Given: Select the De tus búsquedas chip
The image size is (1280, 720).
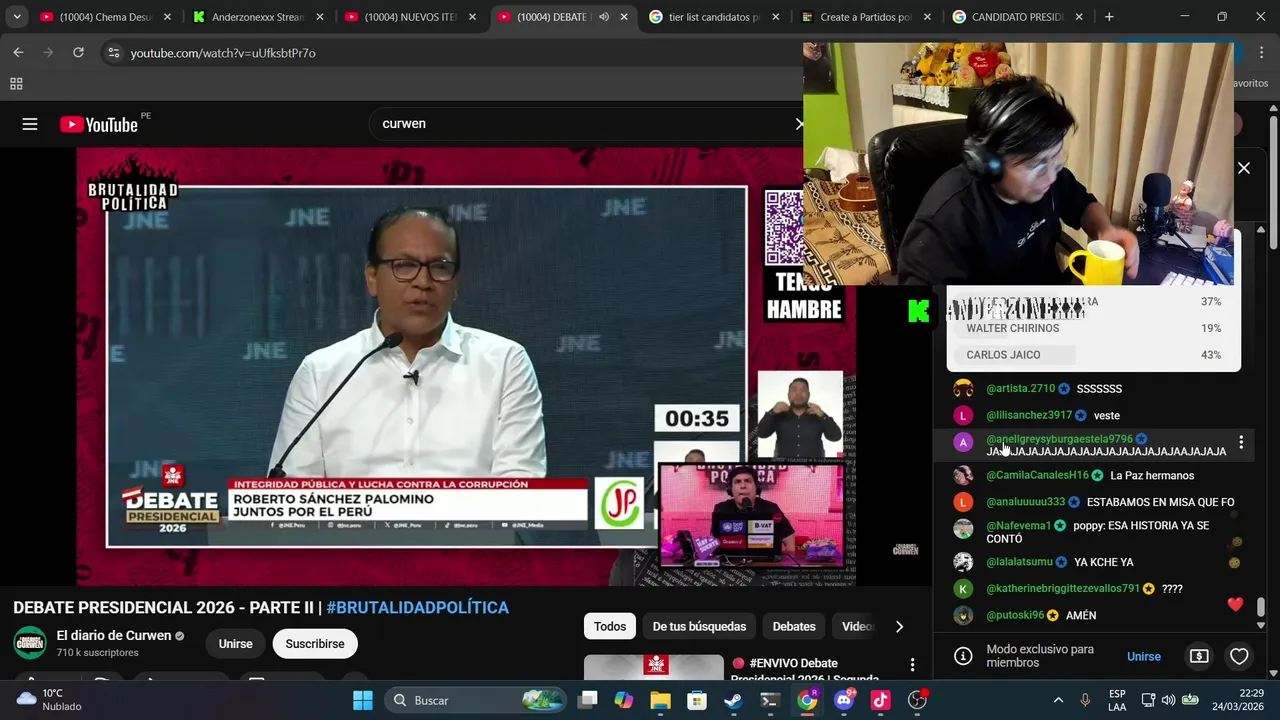Looking at the screenshot, I should (699, 627).
